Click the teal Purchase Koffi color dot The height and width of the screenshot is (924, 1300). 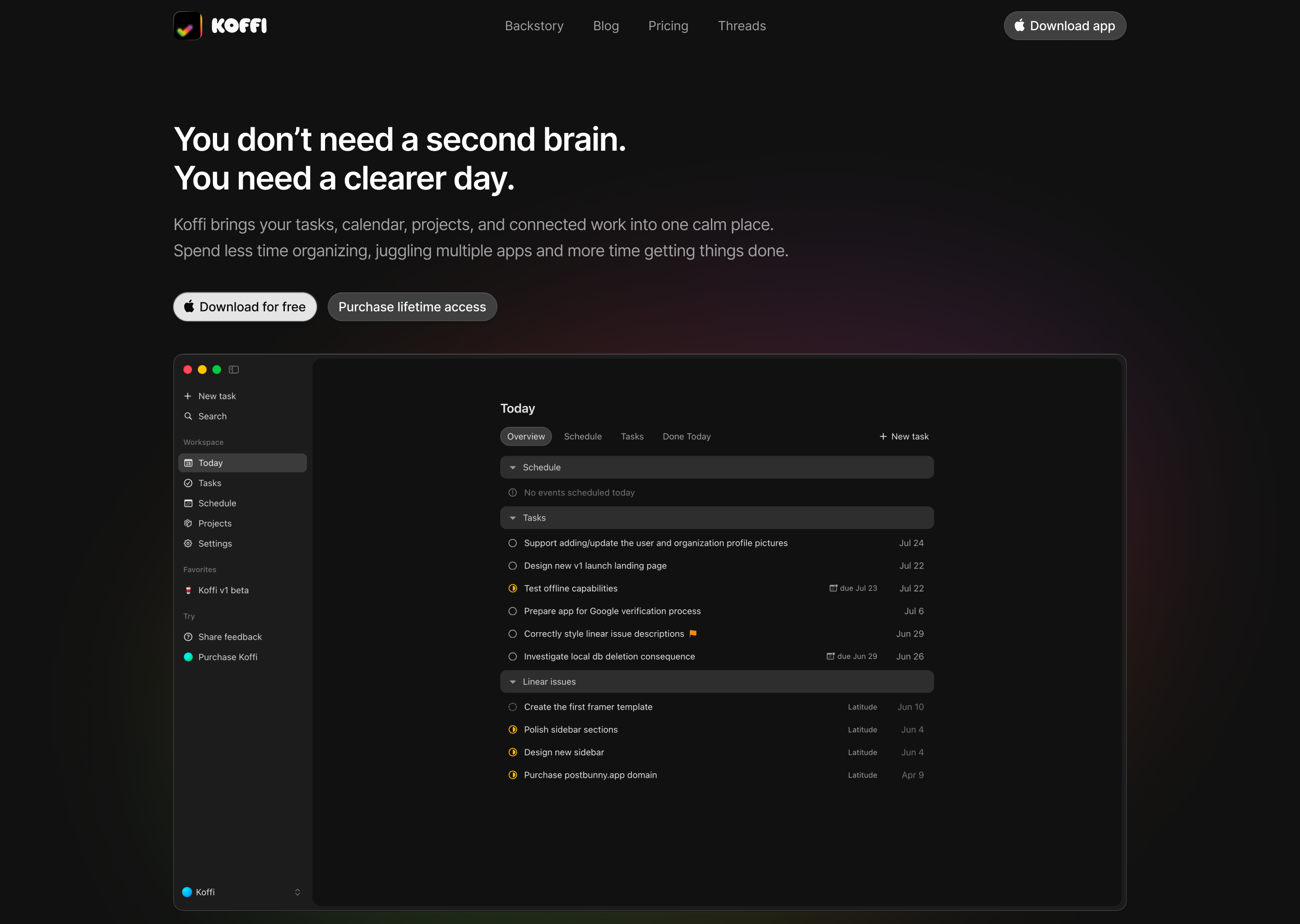pos(188,657)
